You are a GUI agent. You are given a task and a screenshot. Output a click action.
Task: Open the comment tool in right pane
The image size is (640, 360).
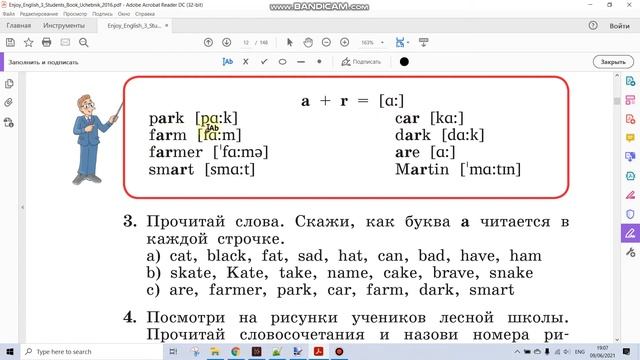630,138
